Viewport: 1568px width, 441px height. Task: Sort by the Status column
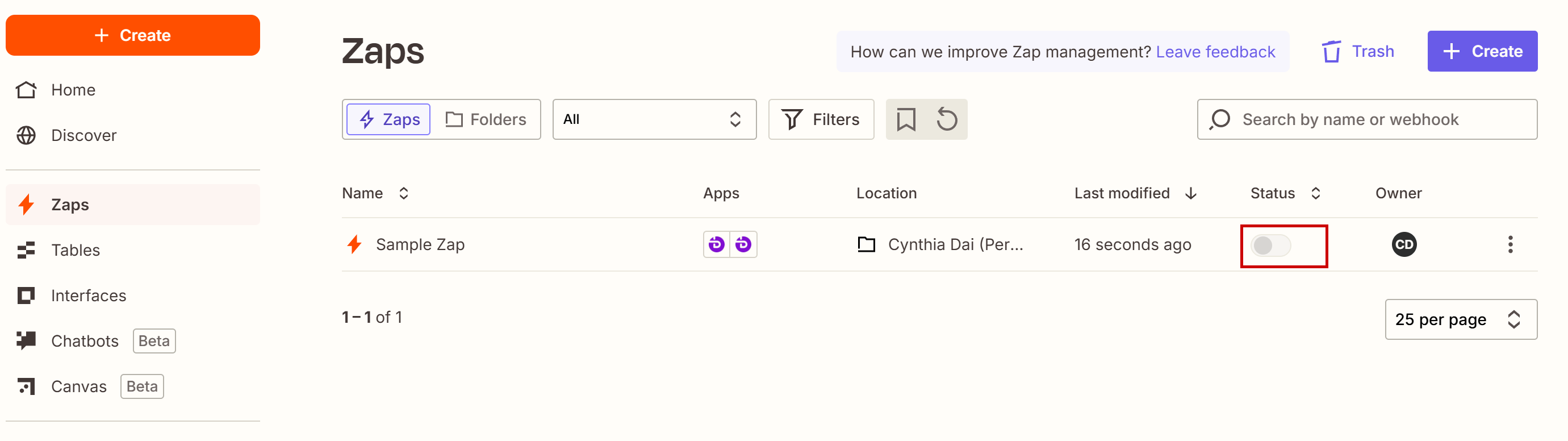1285,193
